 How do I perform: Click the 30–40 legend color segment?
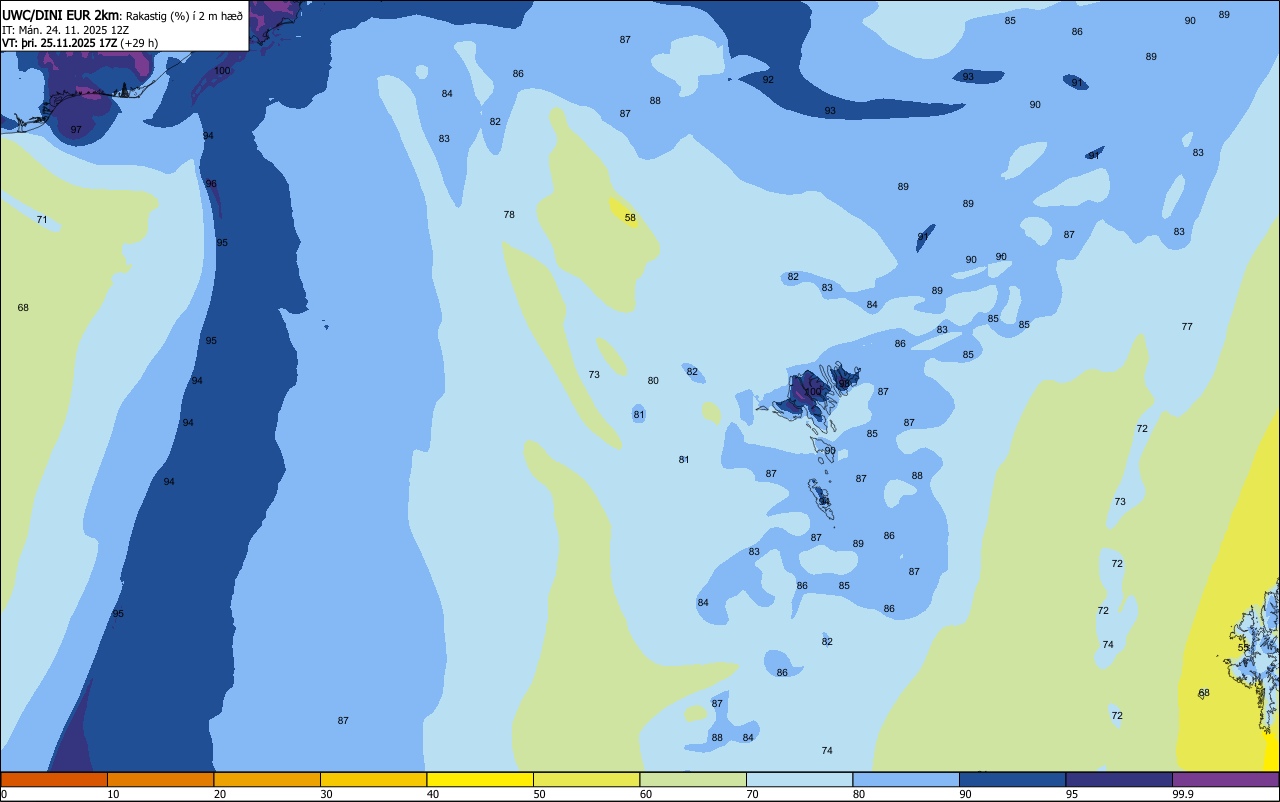point(373,779)
